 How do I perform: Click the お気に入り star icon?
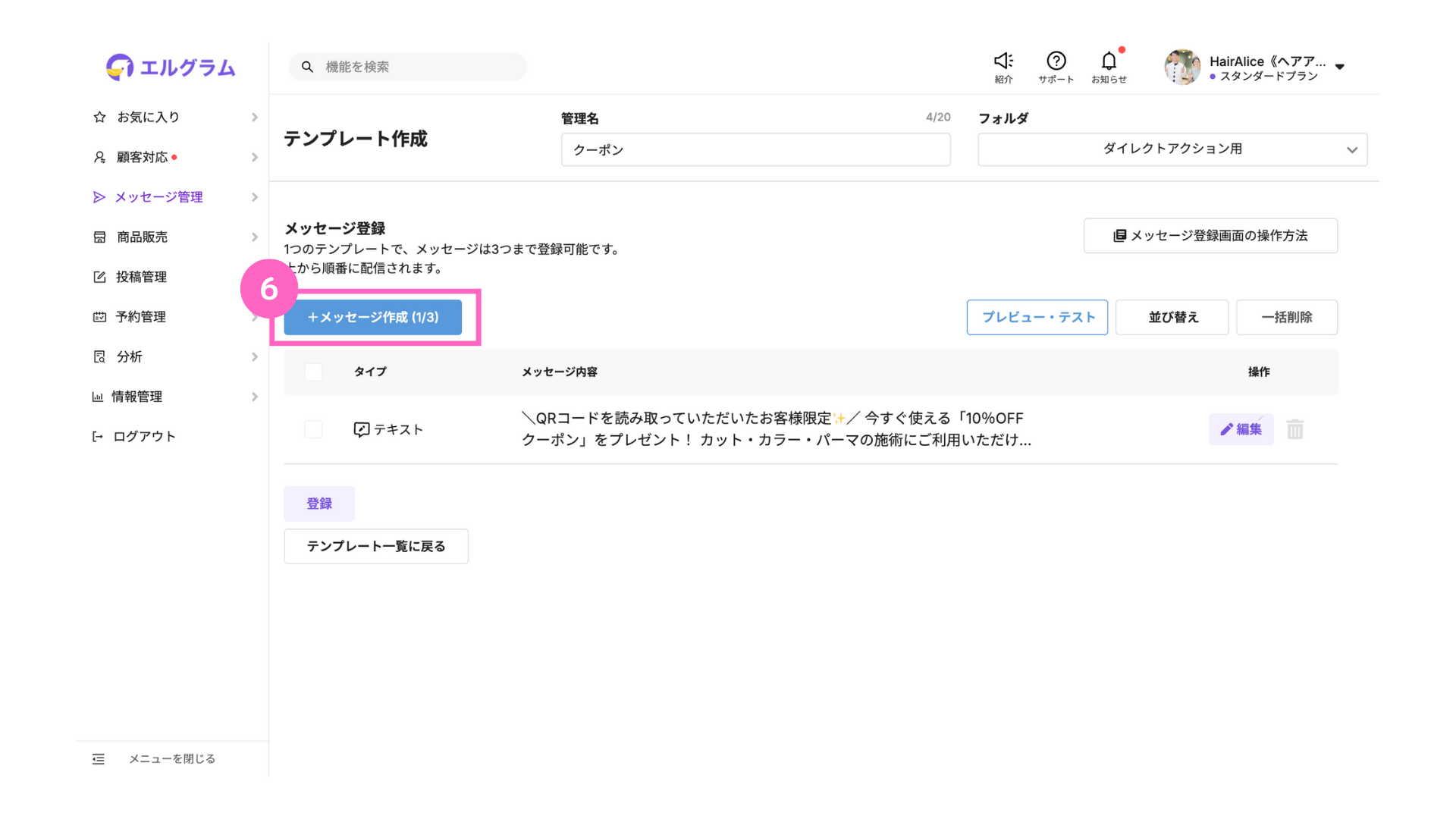pyautogui.click(x=99, y=117)
